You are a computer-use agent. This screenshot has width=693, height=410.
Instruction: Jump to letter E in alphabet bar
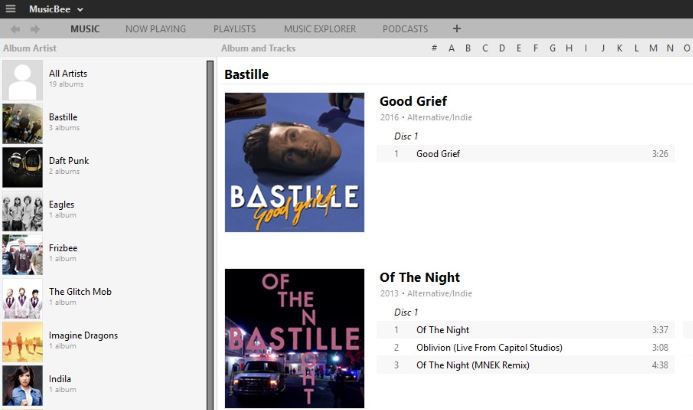pos(518,48)
